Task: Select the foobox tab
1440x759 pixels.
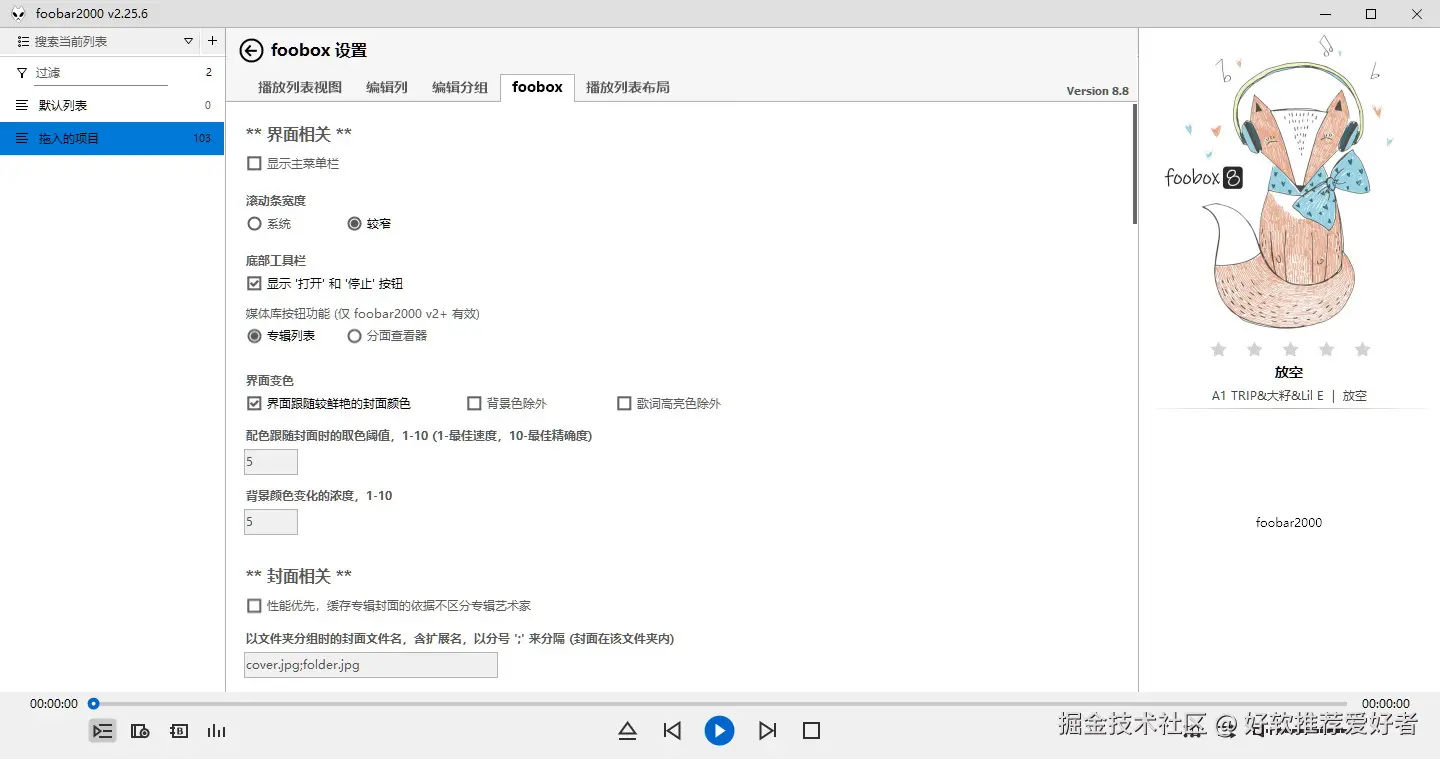Action: (537, 87)
